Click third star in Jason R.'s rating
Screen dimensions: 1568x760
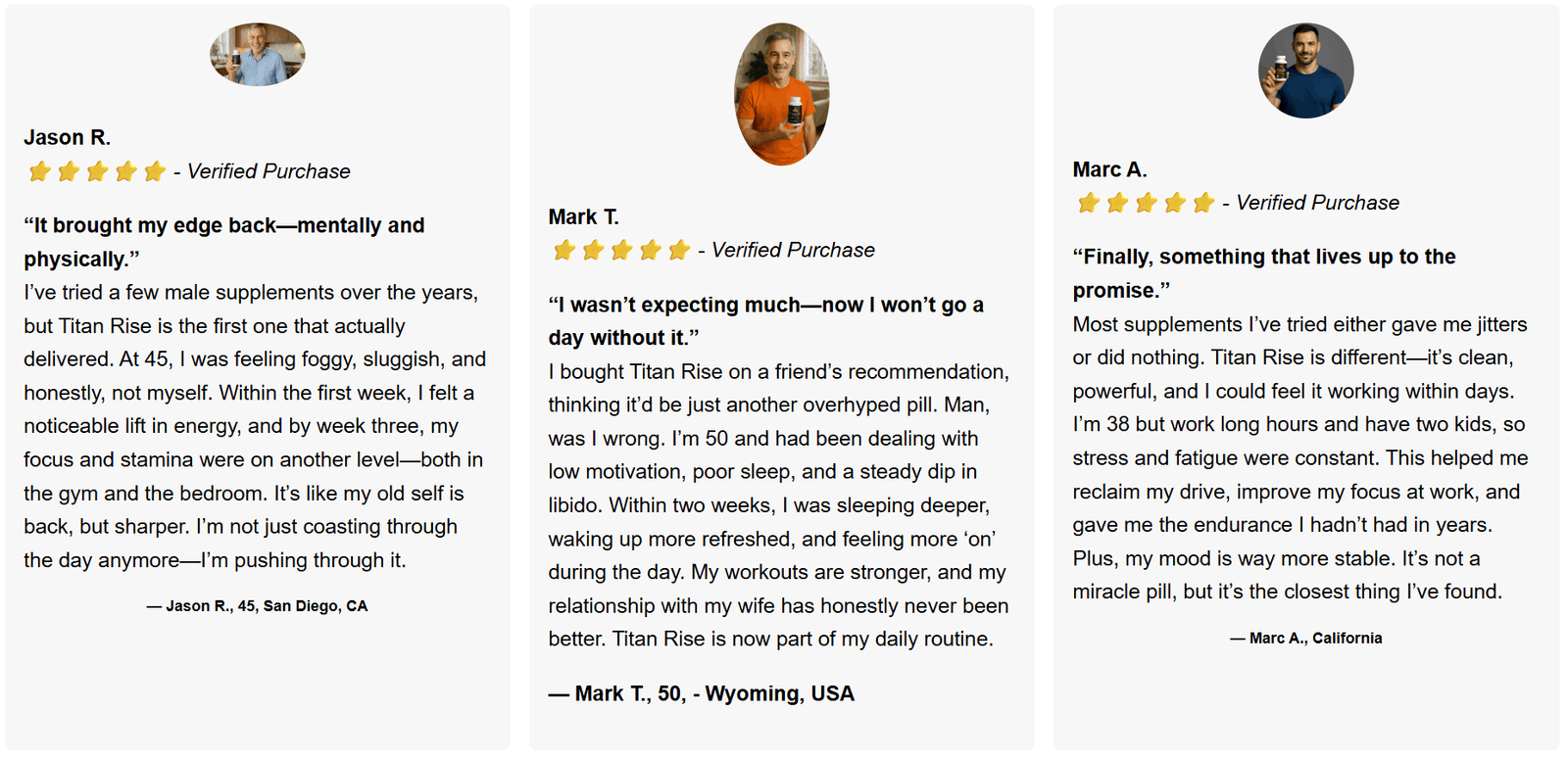tap(97, 172)
